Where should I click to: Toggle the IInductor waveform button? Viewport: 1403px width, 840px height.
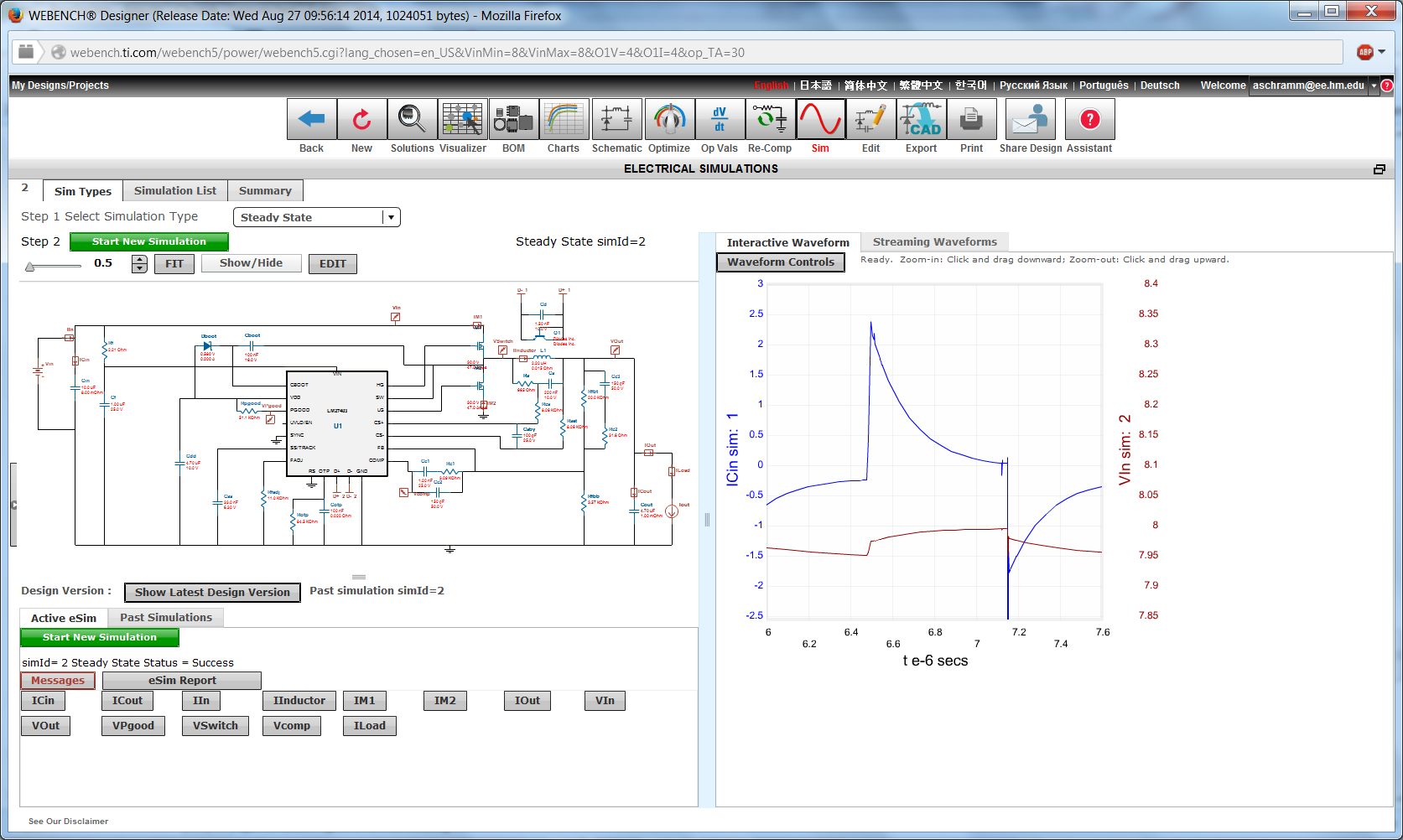click(299, 701)
